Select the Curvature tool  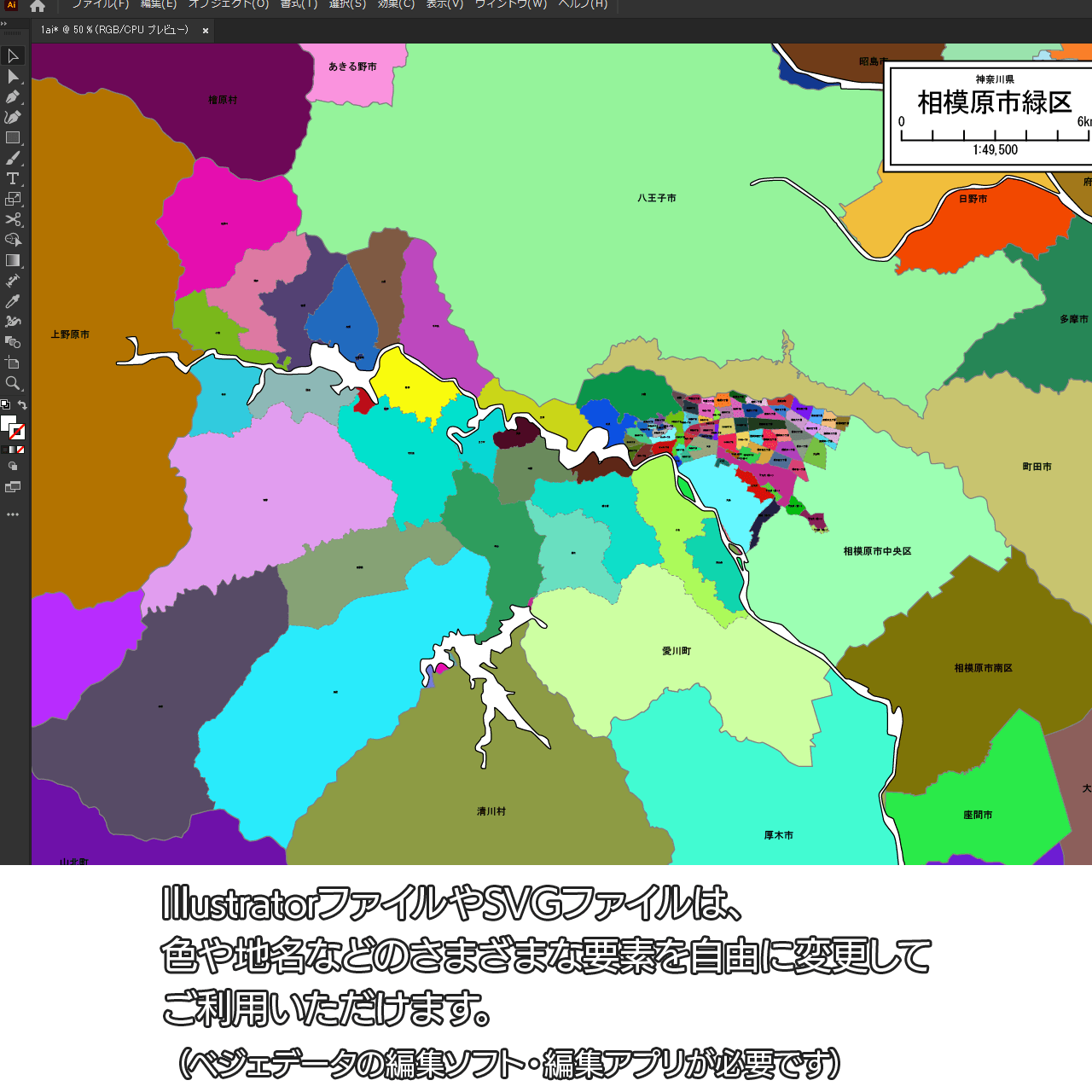tap(13, 118)
